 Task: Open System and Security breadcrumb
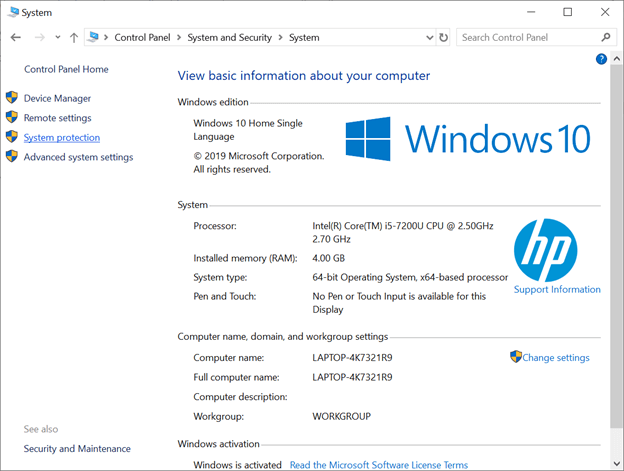tap(229, 37)
